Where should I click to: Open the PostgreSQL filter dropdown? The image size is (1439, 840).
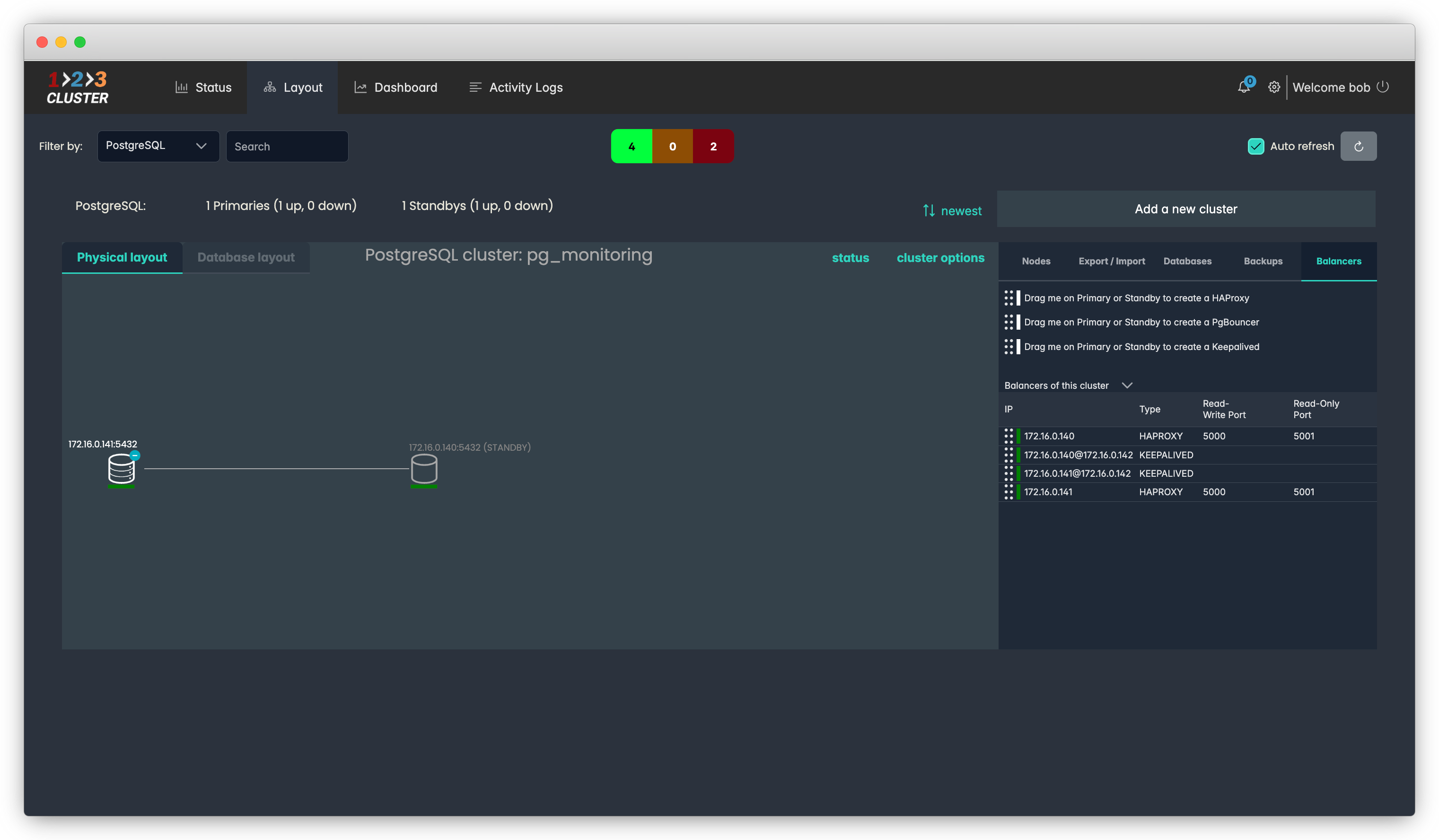point(158,146)
